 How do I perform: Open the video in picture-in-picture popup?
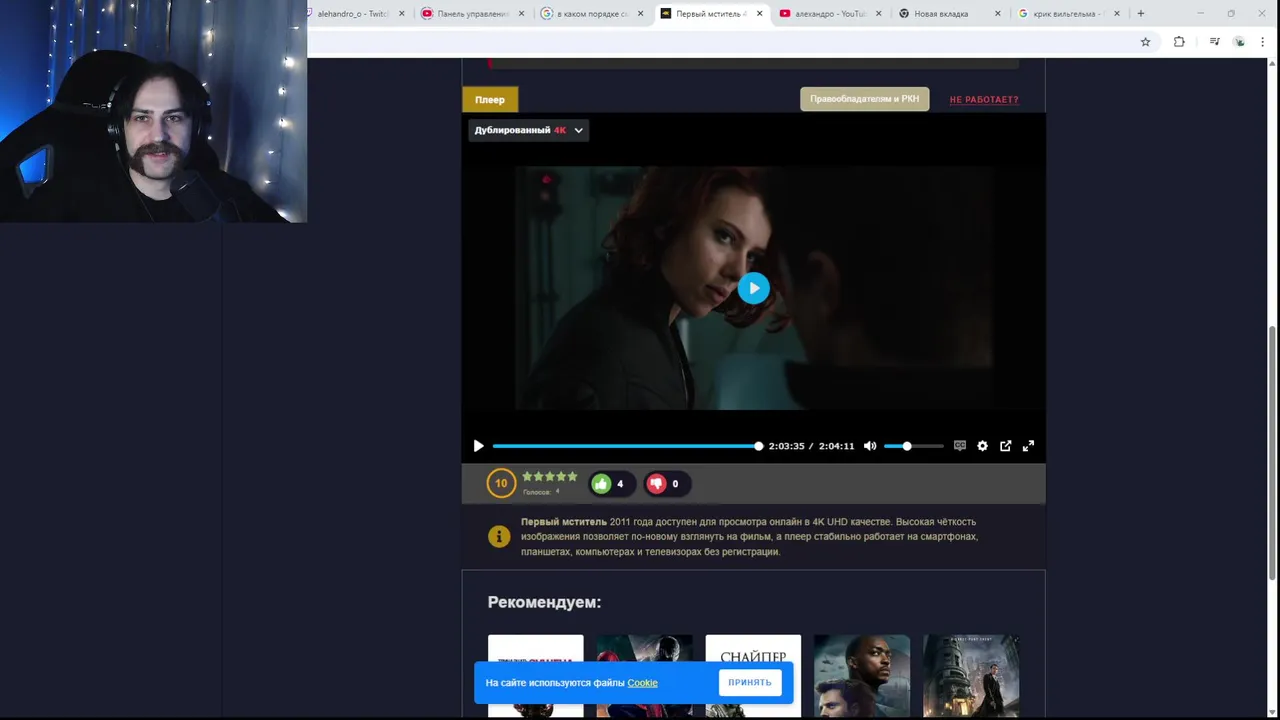[1005, 446]
